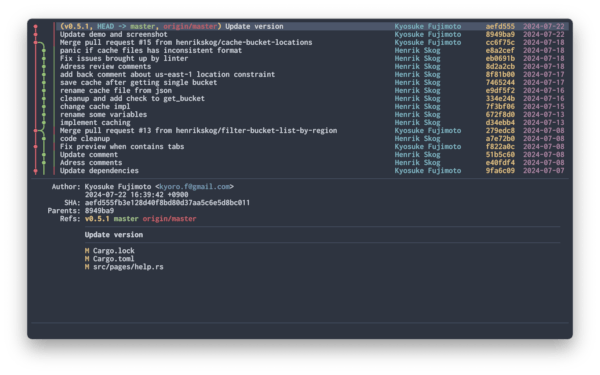Click red graph node beside 'Fix preview when contains tabs'
The width and height of the screenshot is (600, 375).
click(x=36, y=147)
